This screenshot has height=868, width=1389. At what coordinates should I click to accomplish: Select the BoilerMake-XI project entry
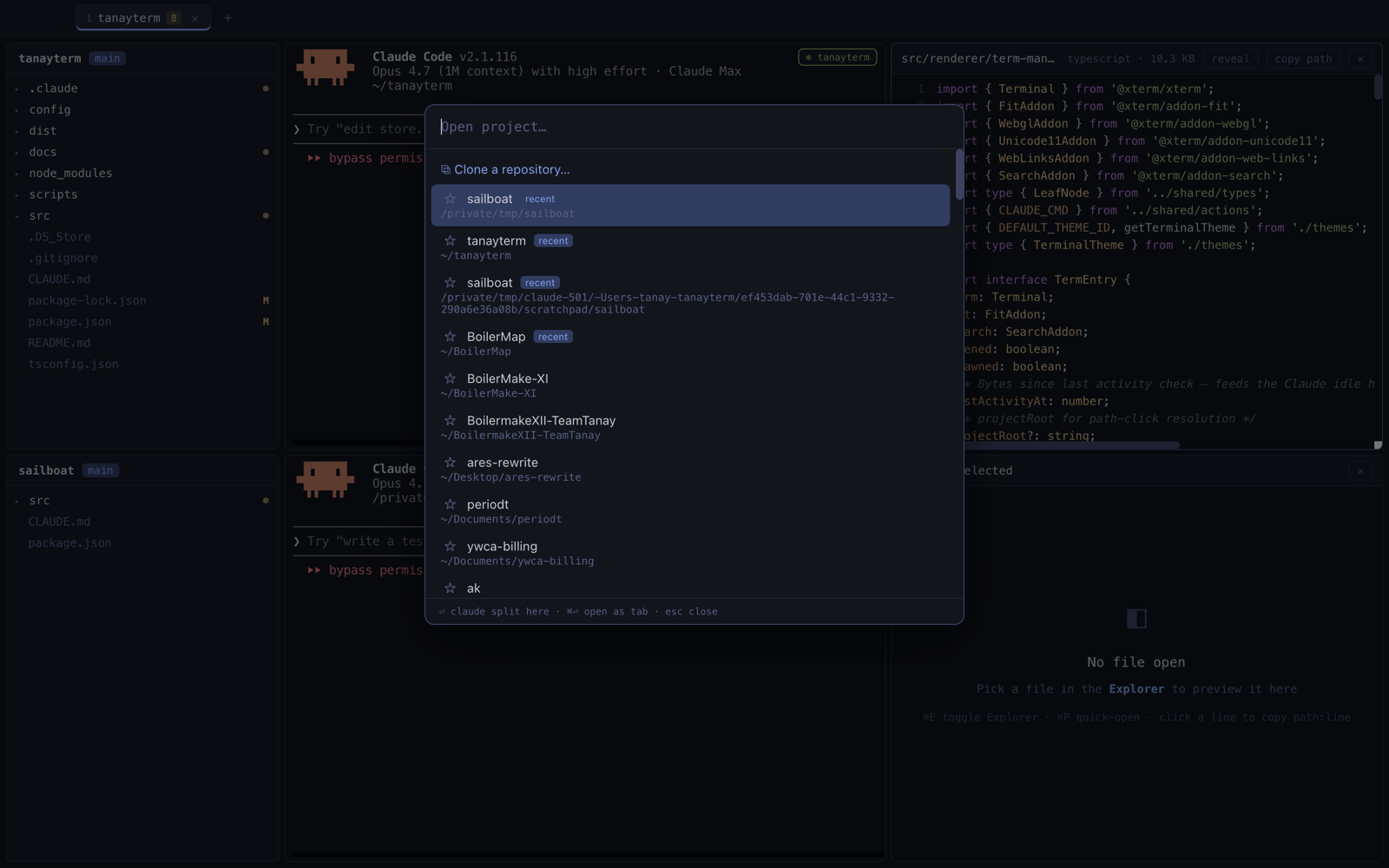[x=690, y=385]
